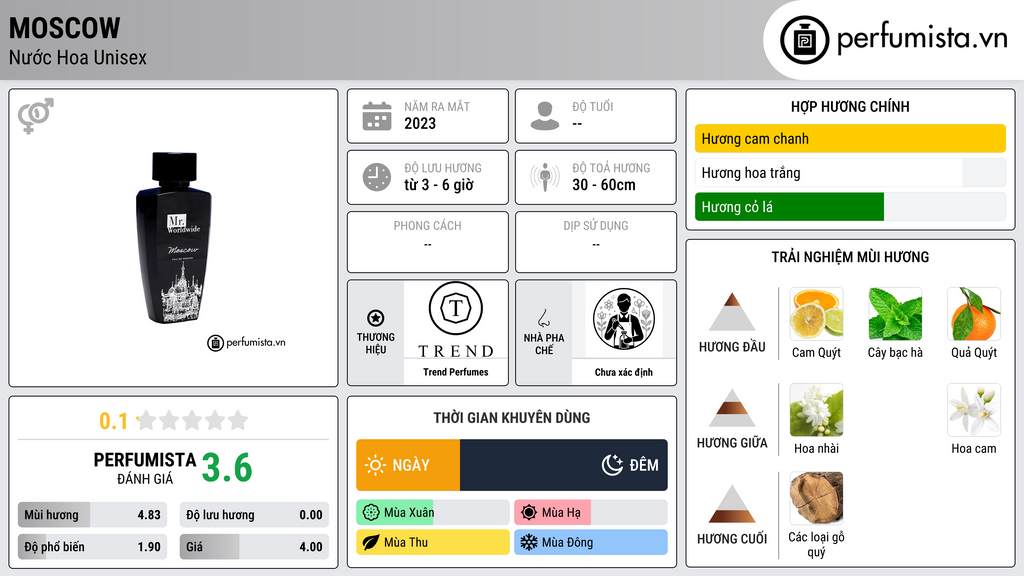Click the Cây bạc hà mint image

click(x=895, y=314)
